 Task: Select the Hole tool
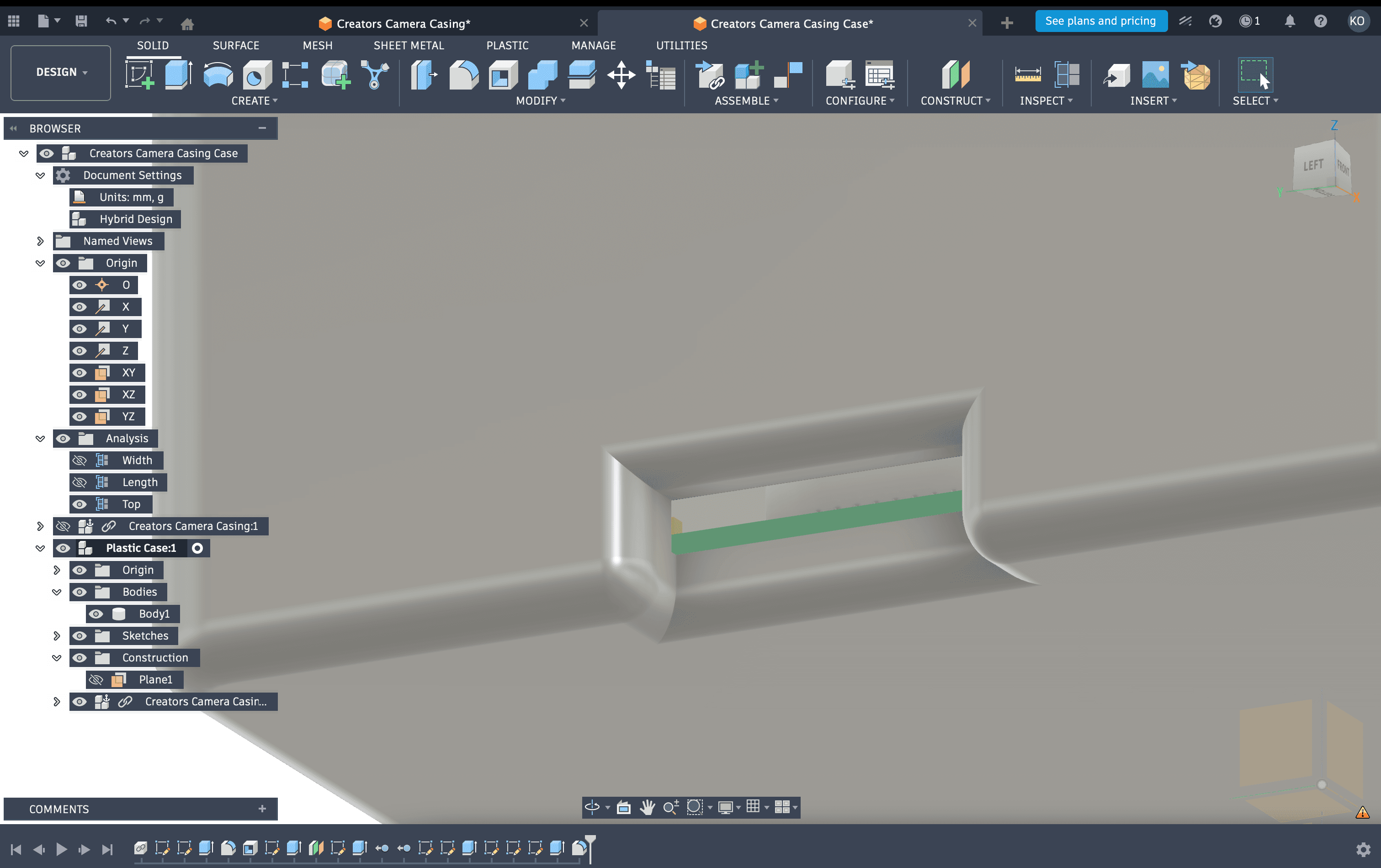(x=257, y=75)
